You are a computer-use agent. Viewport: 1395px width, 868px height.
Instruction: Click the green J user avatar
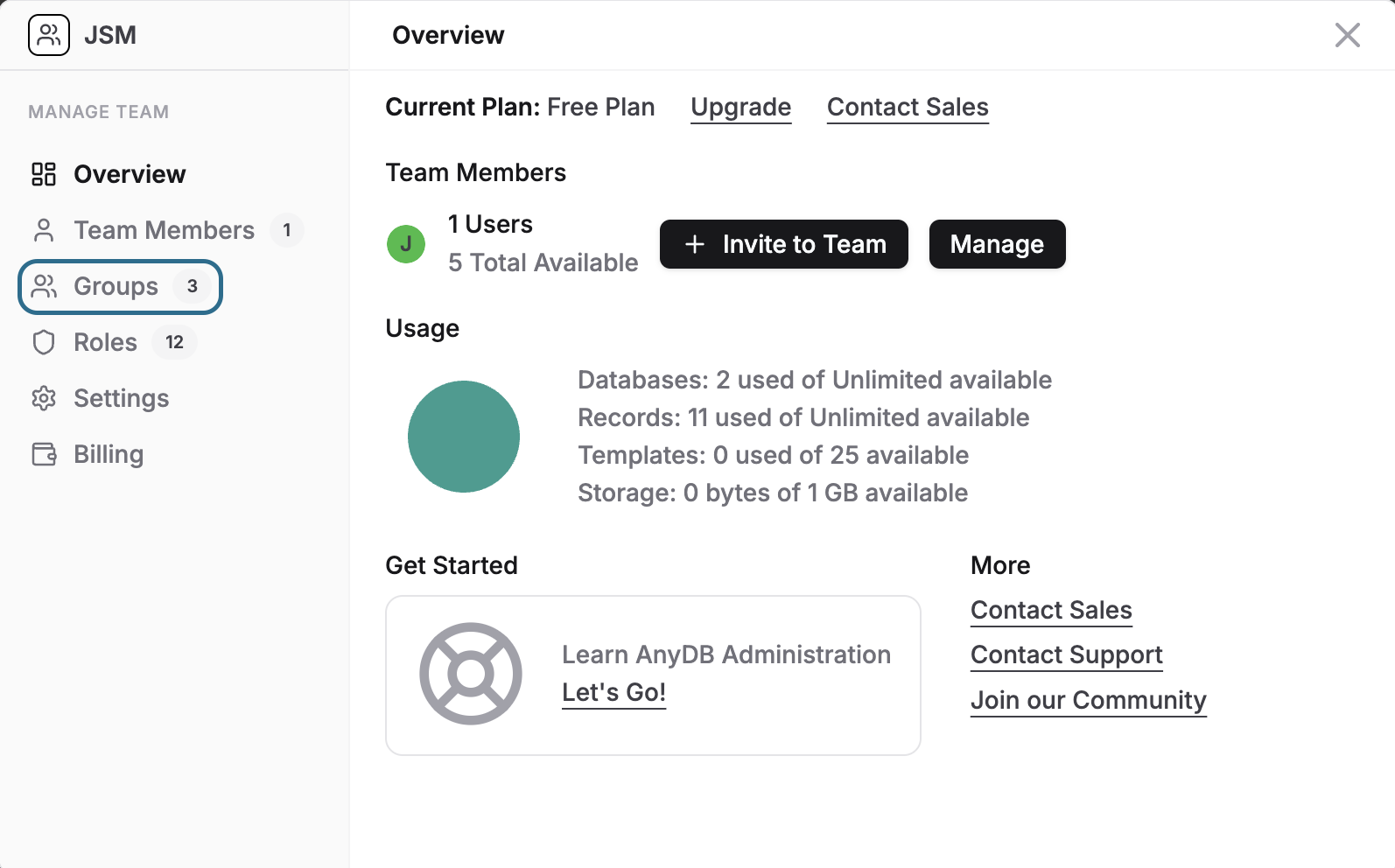(x=406, y=244)
